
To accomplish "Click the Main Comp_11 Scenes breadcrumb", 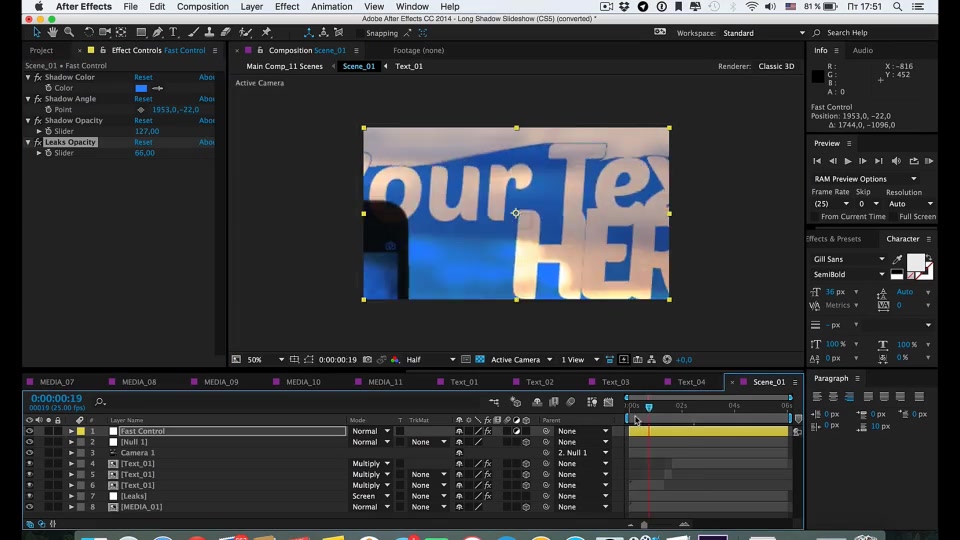I will [x=284, y=66].
